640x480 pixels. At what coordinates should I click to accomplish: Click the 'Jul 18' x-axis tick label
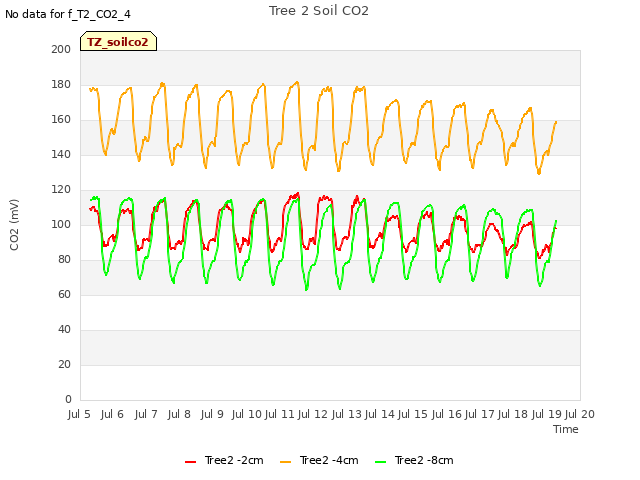coord(513,414)
